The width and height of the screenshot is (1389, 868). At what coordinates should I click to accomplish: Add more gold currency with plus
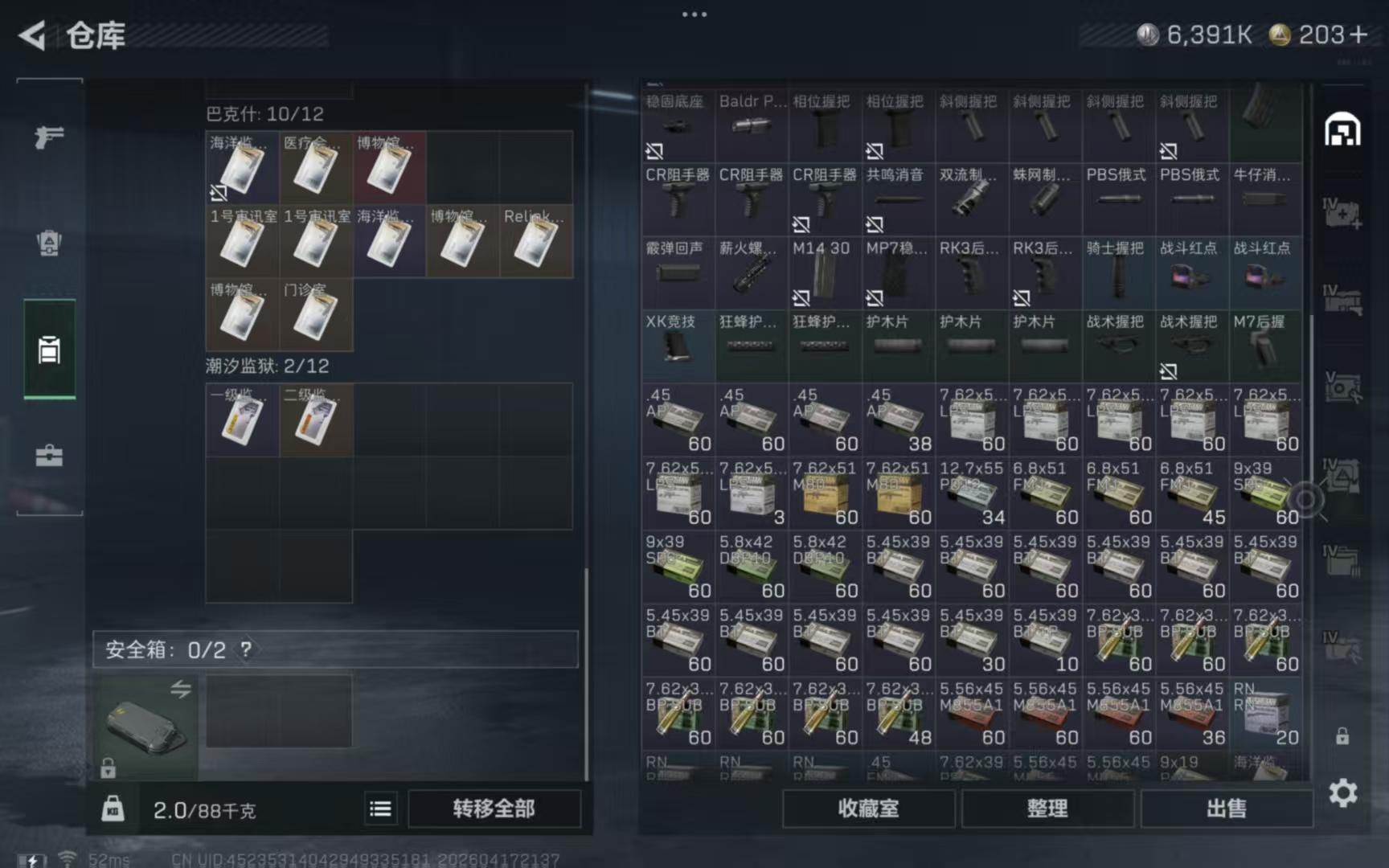tap(1358, 35)
